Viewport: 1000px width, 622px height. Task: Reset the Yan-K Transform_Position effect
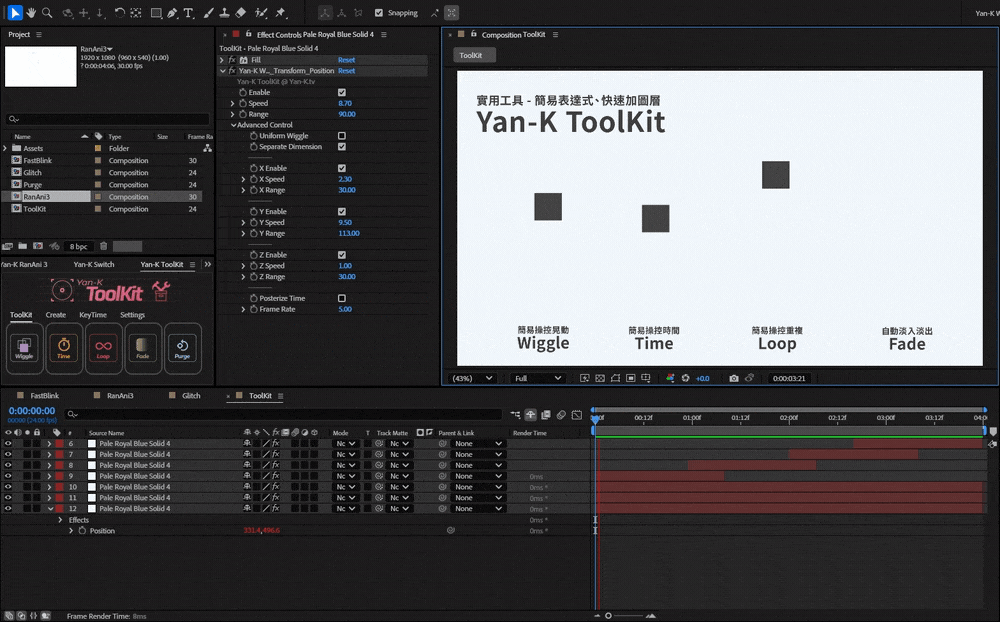tap(346, 71)
